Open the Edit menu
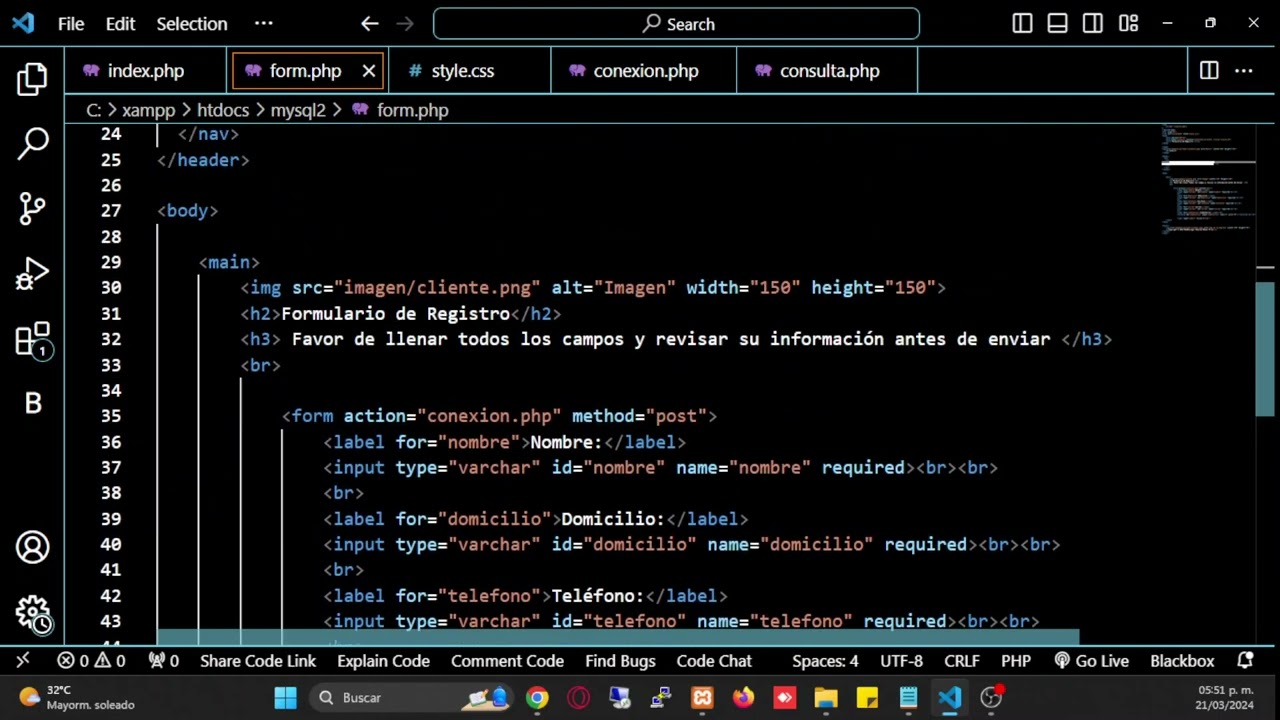The image size is (1280, 720). [x=120, y=24]
